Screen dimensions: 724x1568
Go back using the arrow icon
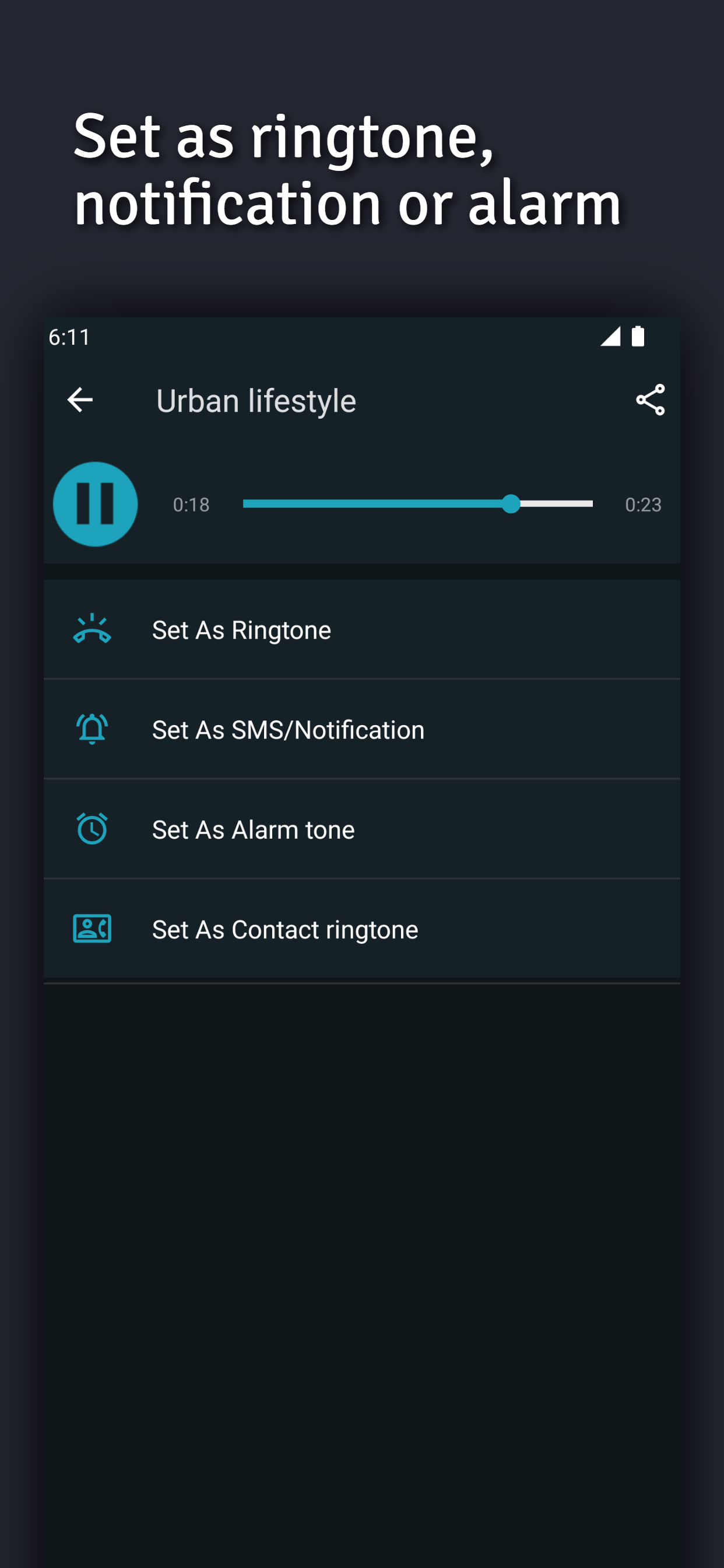pos(80,400)
